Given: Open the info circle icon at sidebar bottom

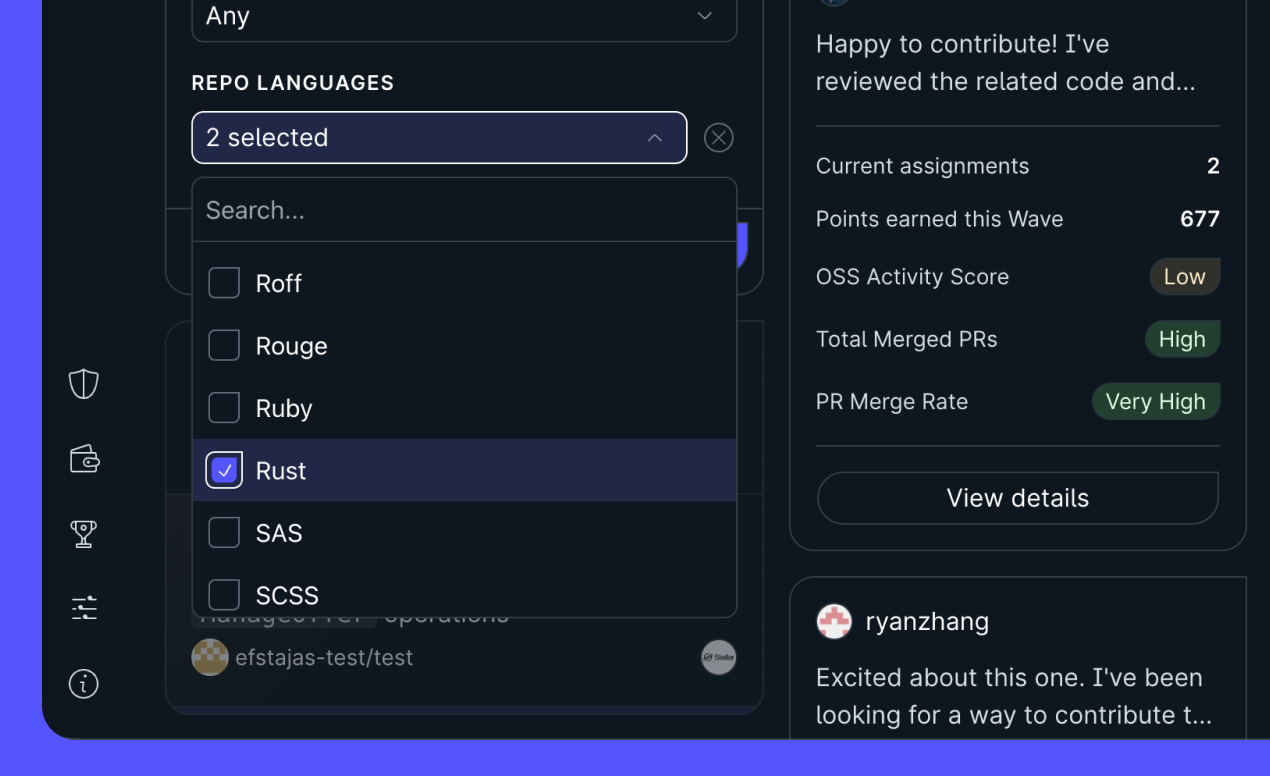Looking at the screenshot, I should (83, 684).
